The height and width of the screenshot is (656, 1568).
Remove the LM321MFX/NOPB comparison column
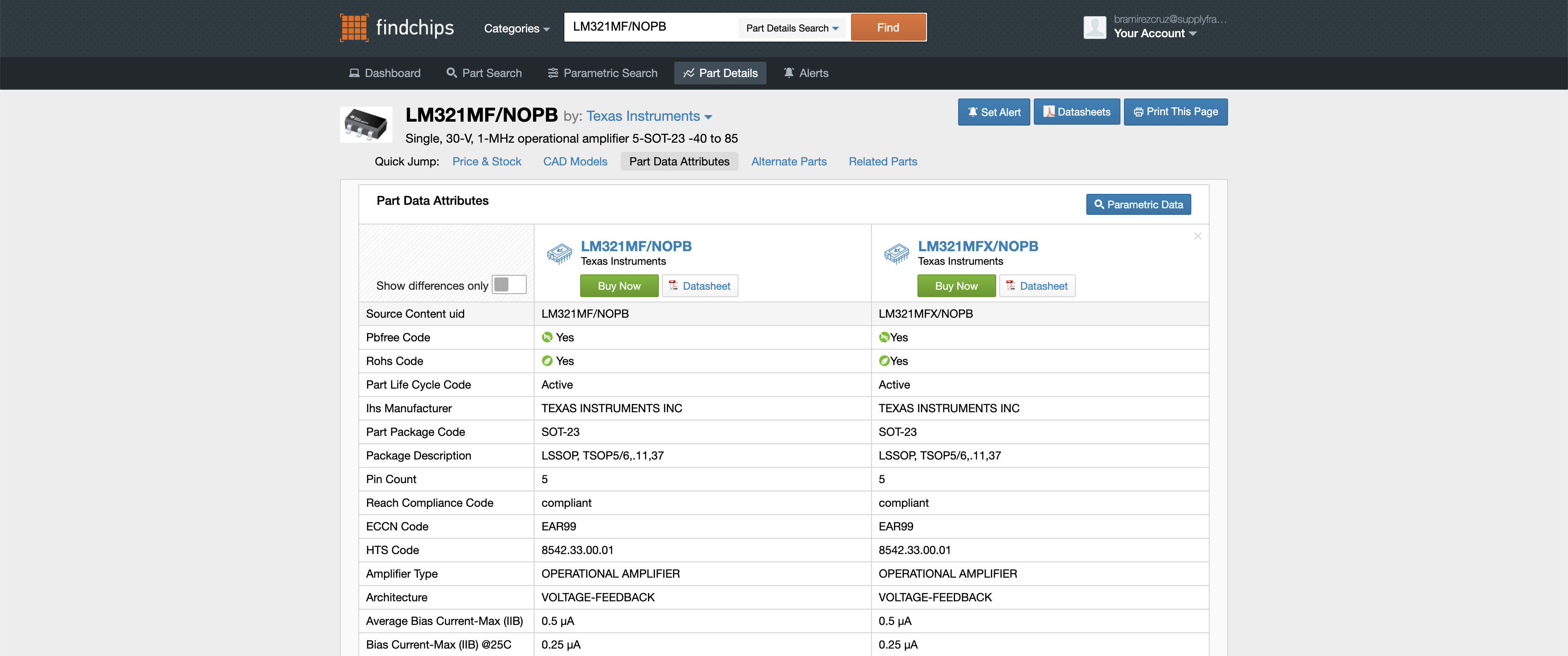tap(1197, 236)
